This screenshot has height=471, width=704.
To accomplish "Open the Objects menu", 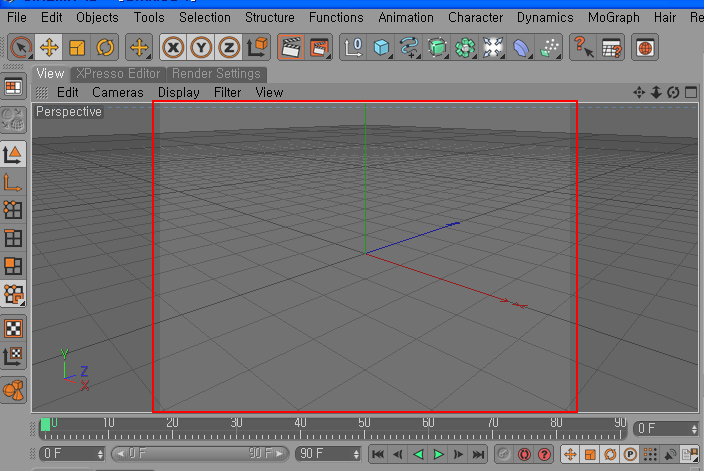I will pyautogui.click(x=97, y=18).
